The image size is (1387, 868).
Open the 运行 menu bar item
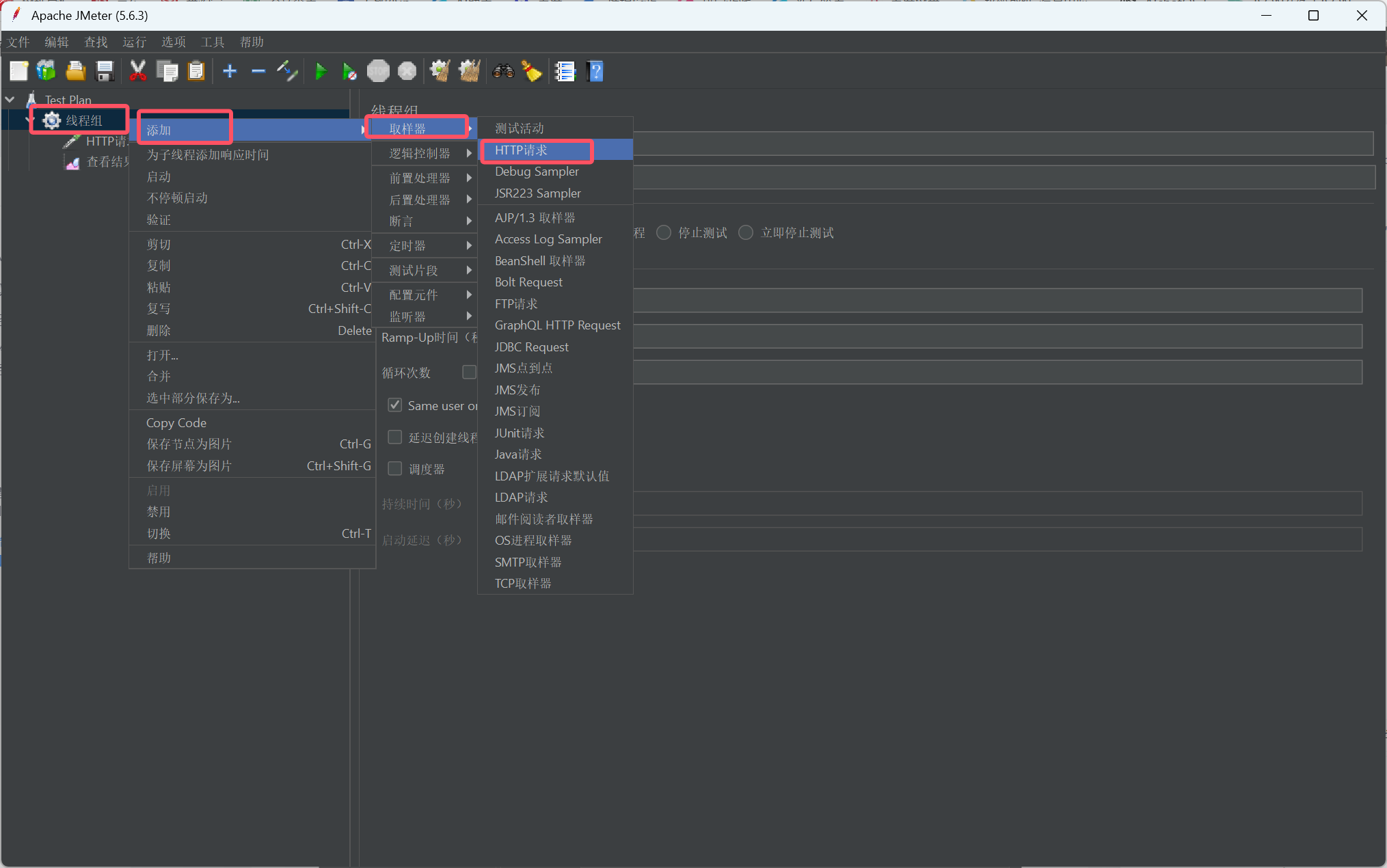pos(134,42)
